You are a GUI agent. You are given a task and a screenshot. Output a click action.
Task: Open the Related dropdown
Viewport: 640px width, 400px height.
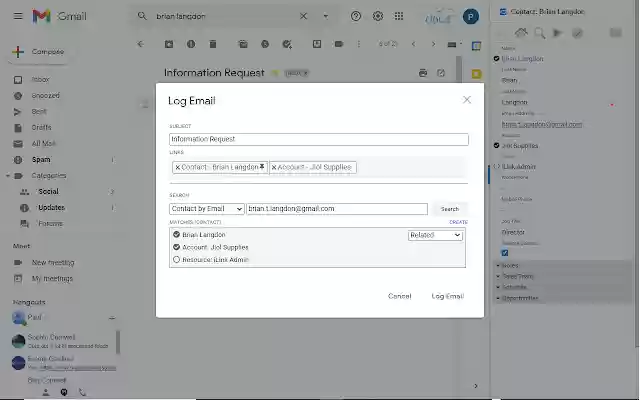point(435,235)
